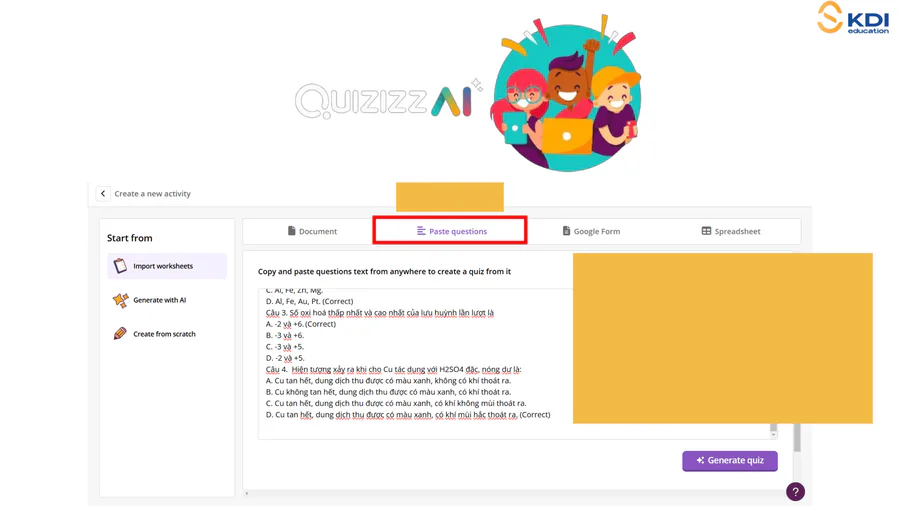Click the KDI education logo
The image size is (900, 506).
click(853, 18)
